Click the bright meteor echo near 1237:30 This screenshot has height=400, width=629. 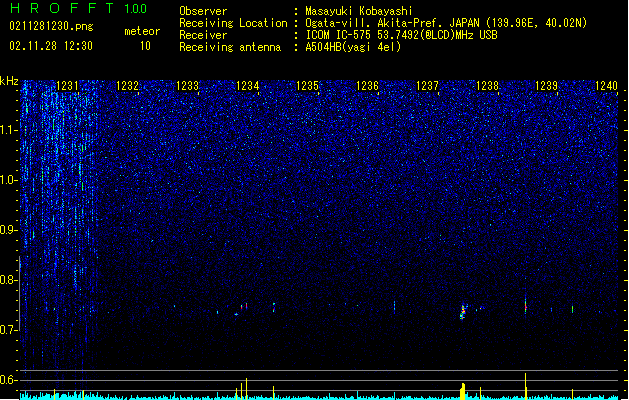pyautogui.click(x=463, y=312)
